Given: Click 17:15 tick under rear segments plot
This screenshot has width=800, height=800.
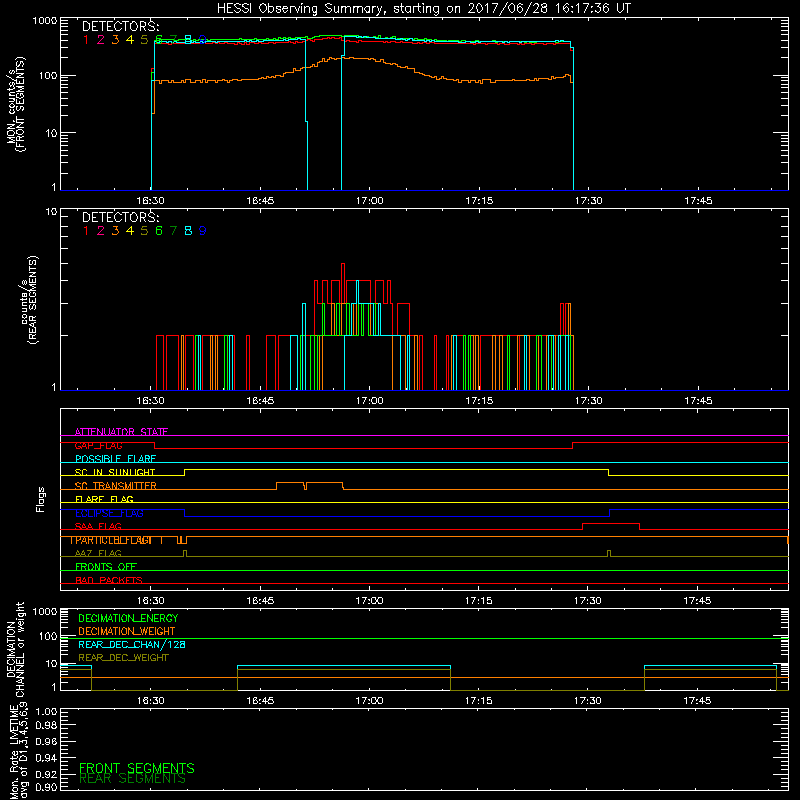Looking at the screenshot, I should 479,401.
